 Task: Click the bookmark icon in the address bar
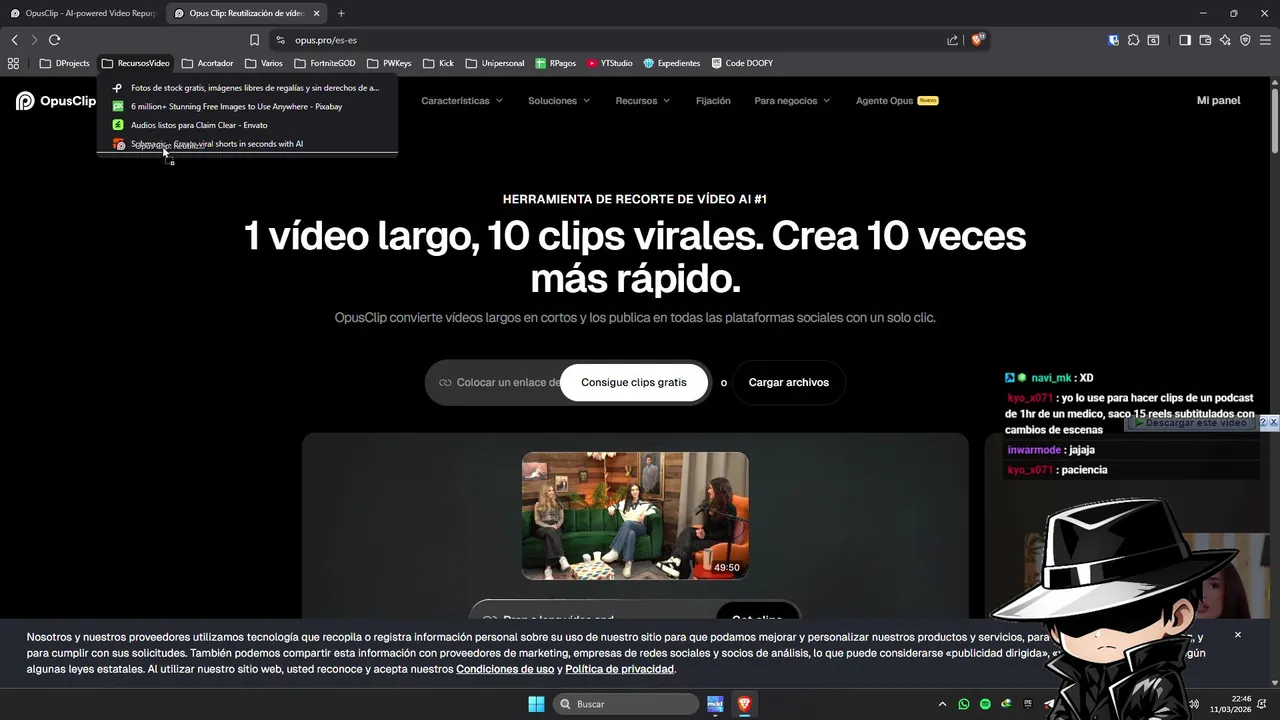[254, 40]
